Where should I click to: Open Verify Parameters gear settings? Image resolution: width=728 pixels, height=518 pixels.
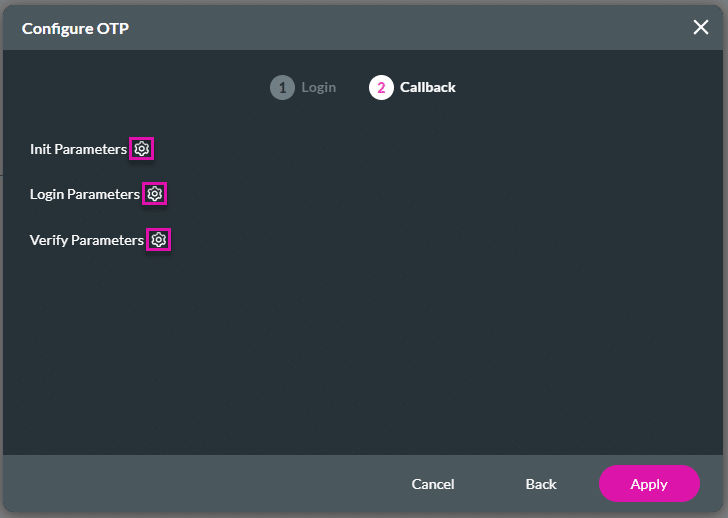(x=158, y=240)
